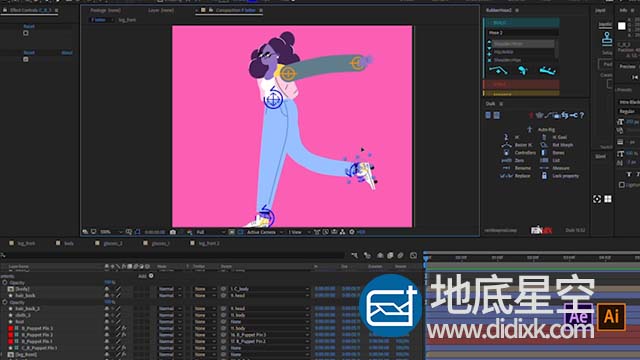Click Duik Rename tool
Viewport: 640px width, 360px height.
516,168
